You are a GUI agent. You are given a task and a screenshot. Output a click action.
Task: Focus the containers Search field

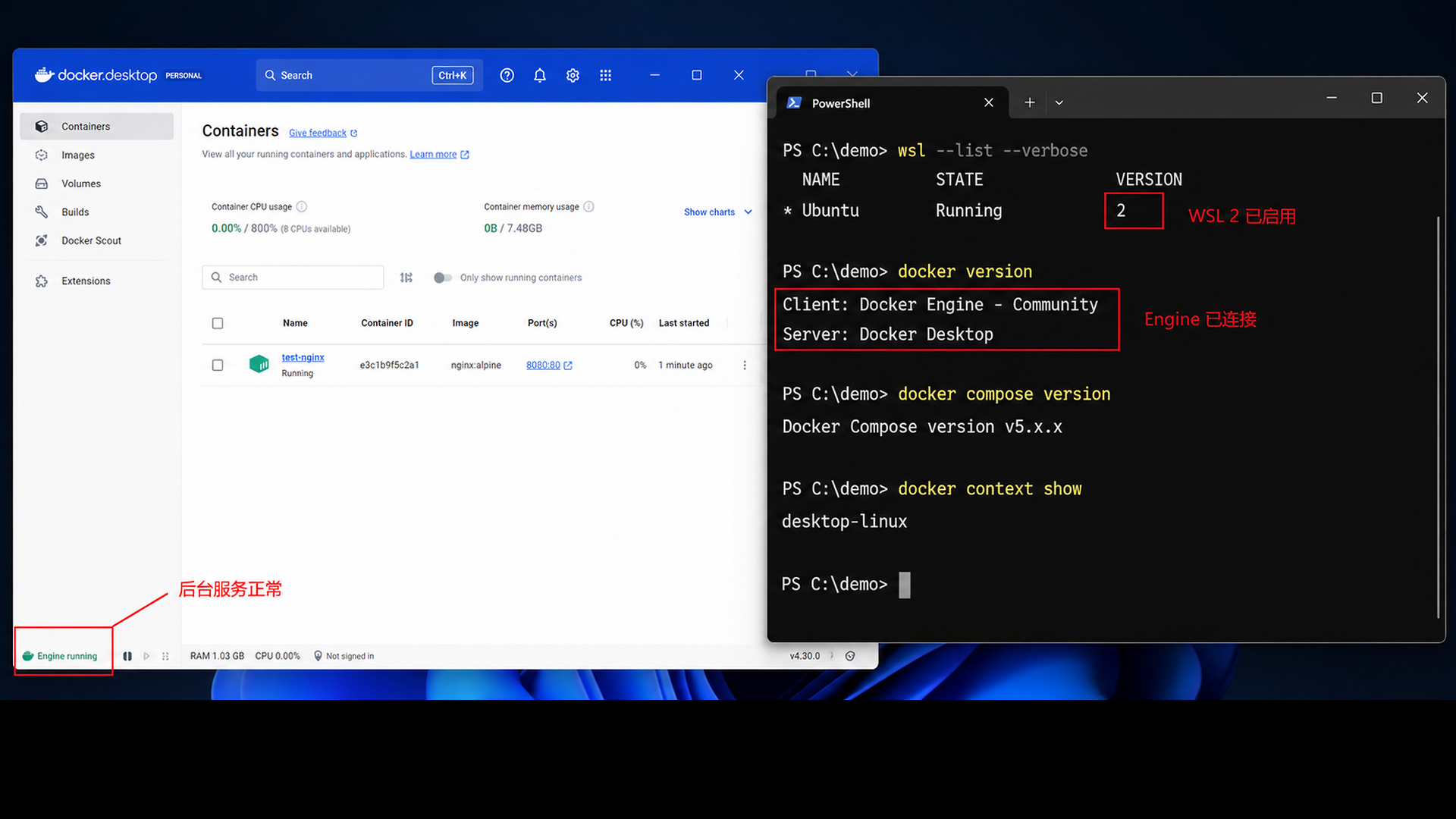(293, 278)
